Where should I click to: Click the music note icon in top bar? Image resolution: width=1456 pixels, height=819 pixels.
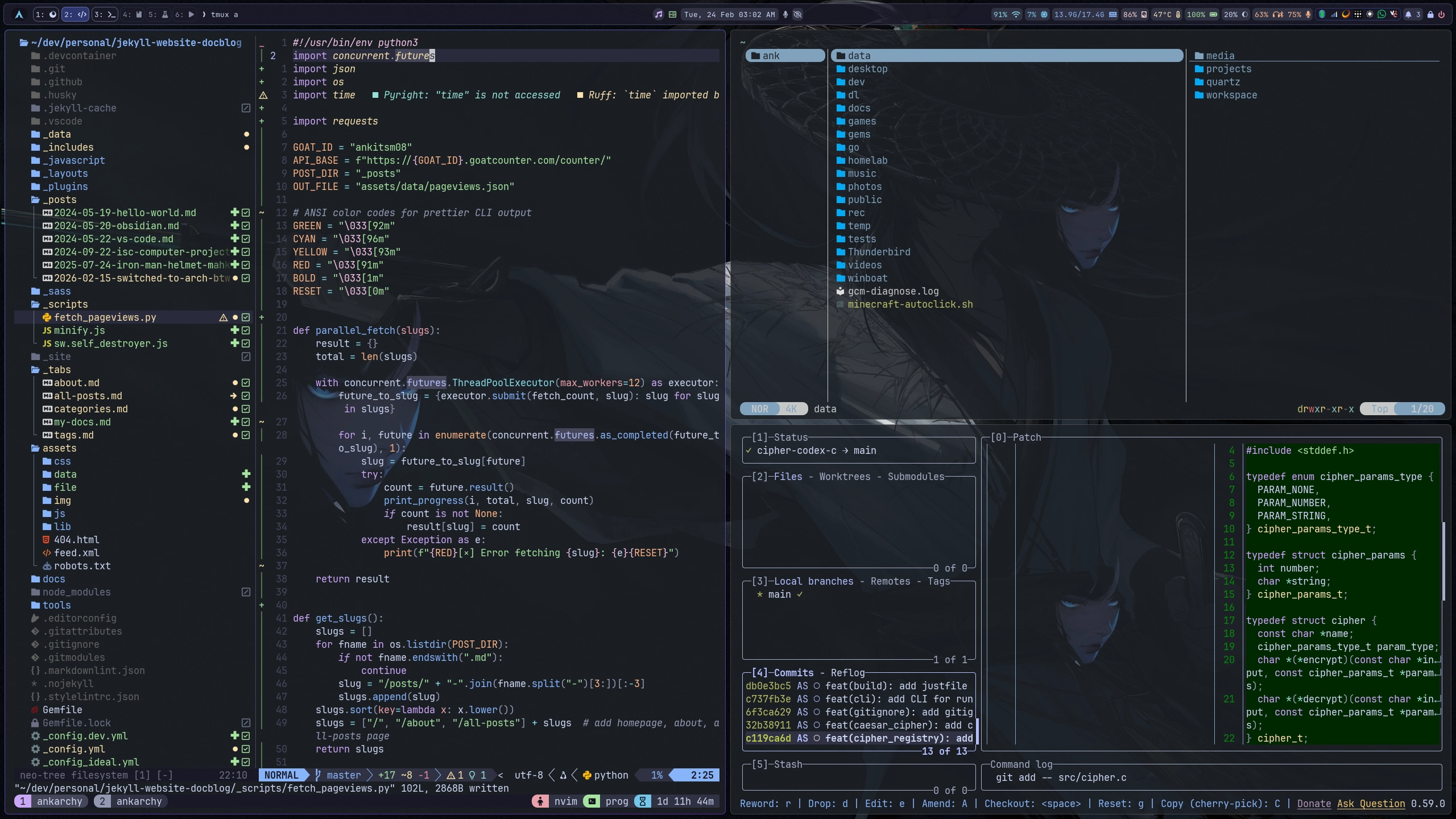[x=659, y=14]
